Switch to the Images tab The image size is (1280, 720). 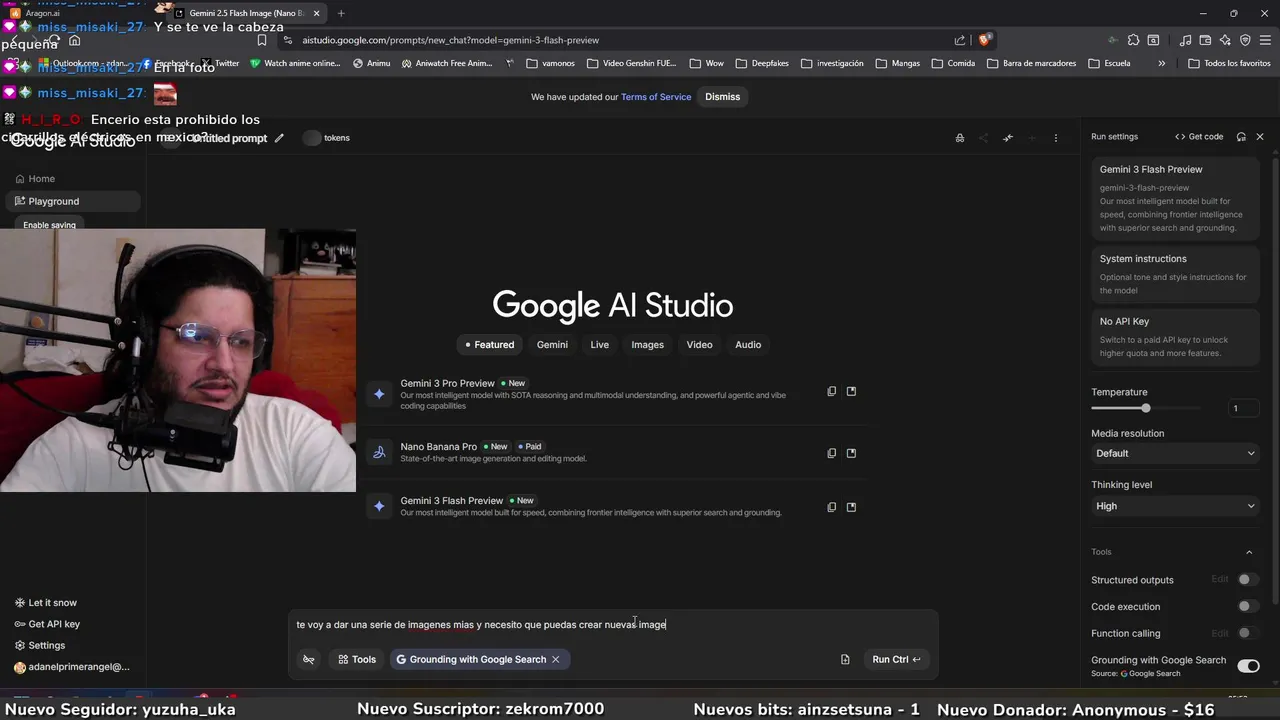(648, 345)
